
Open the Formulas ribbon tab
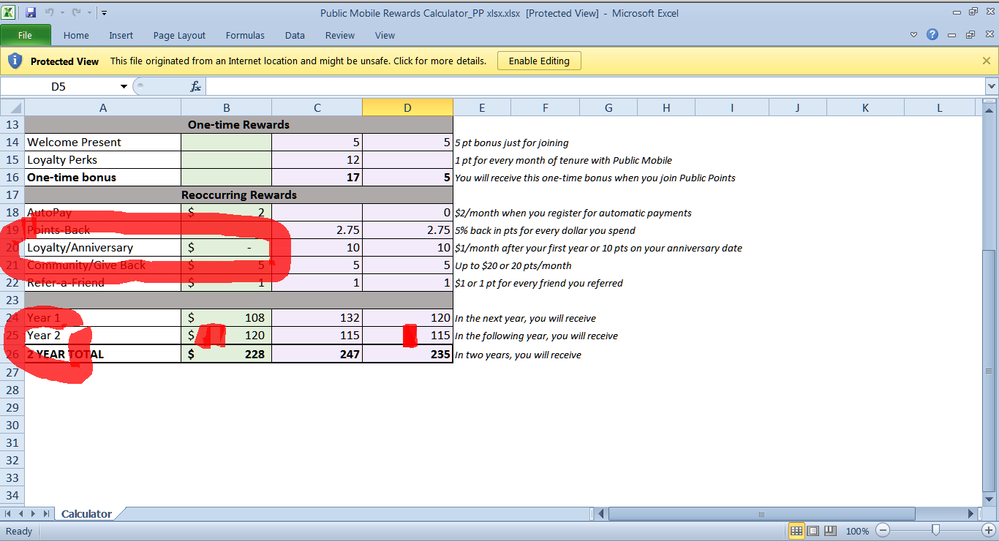tap(245, 35)
